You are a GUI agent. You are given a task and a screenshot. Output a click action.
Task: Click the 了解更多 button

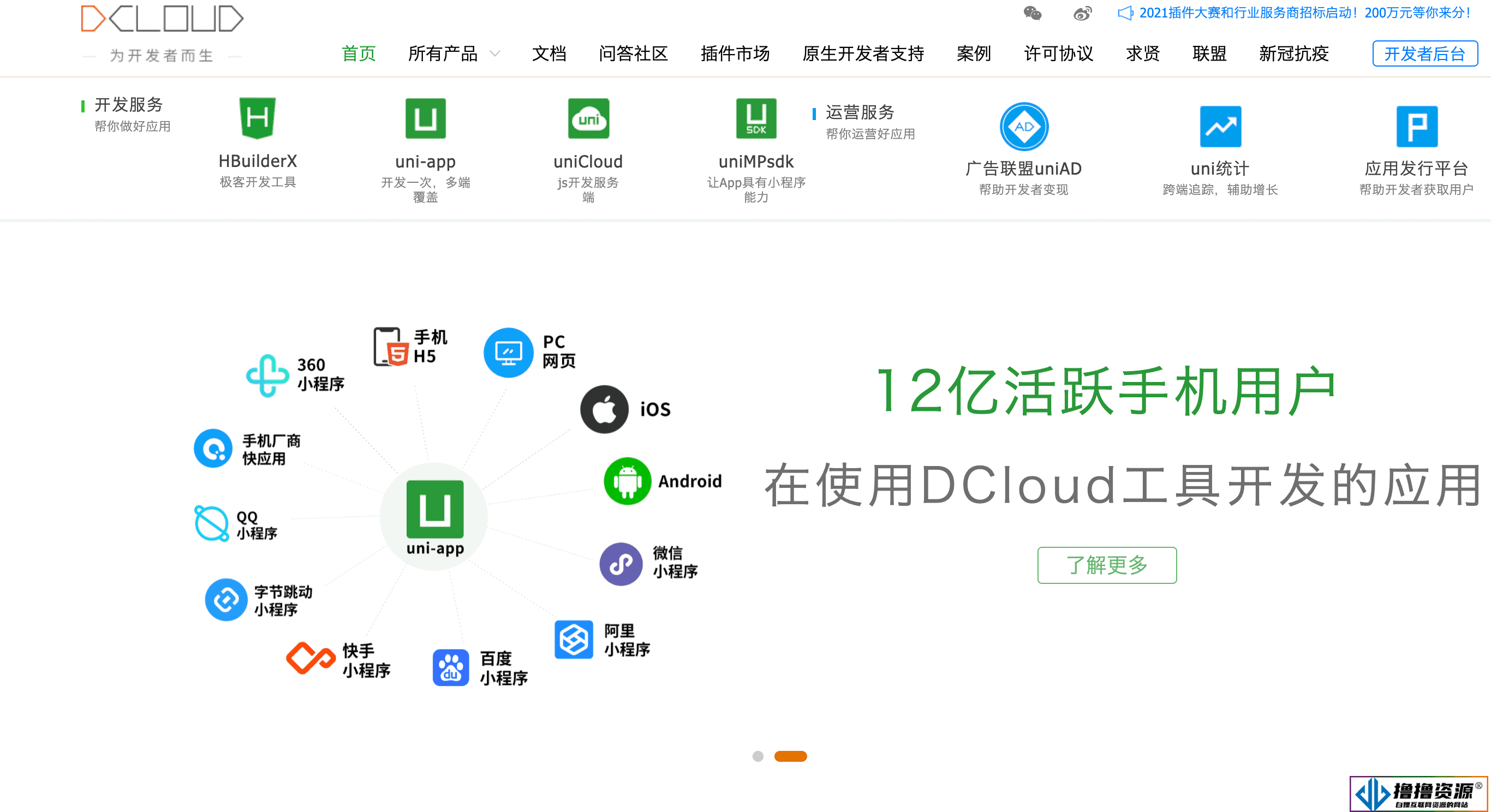coord(1107,565)
